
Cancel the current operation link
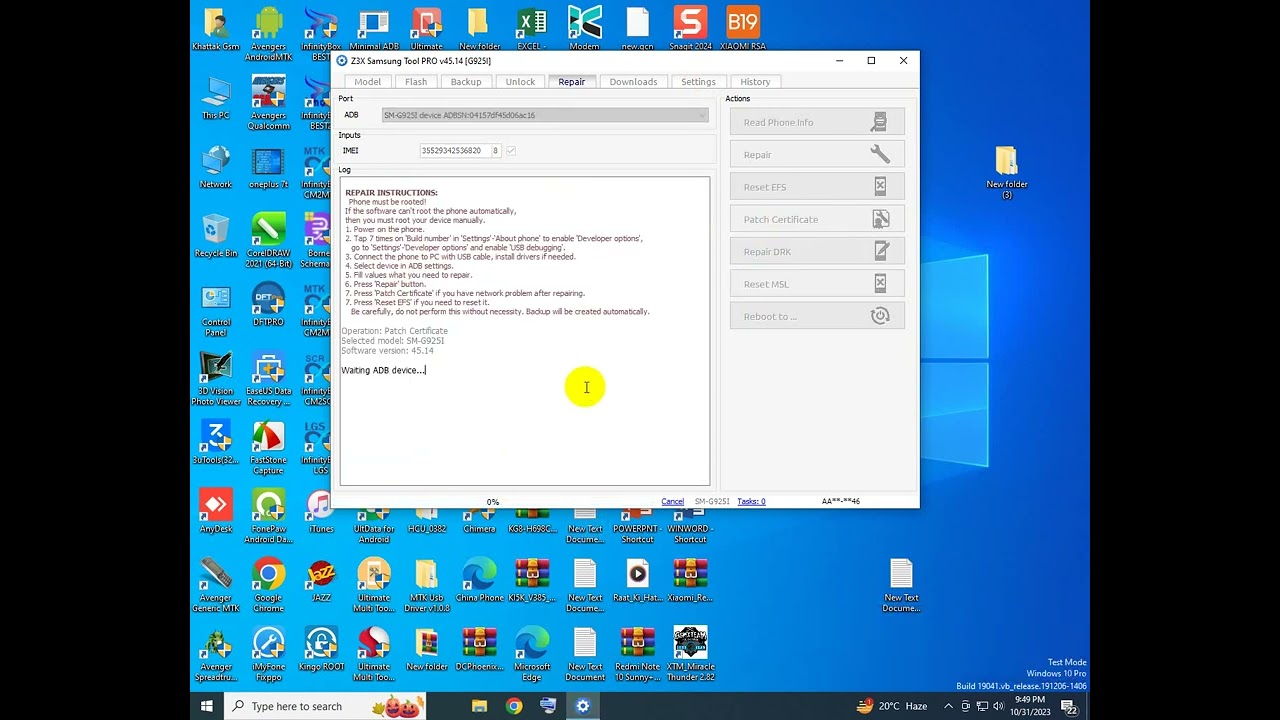[x=672, y=502]
